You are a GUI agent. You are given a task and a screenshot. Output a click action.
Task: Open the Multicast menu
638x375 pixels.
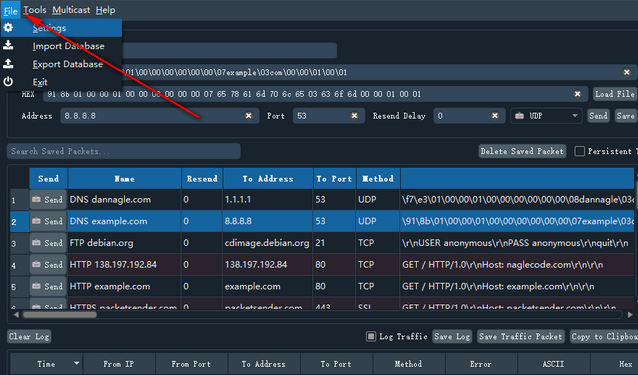point(71,10)
